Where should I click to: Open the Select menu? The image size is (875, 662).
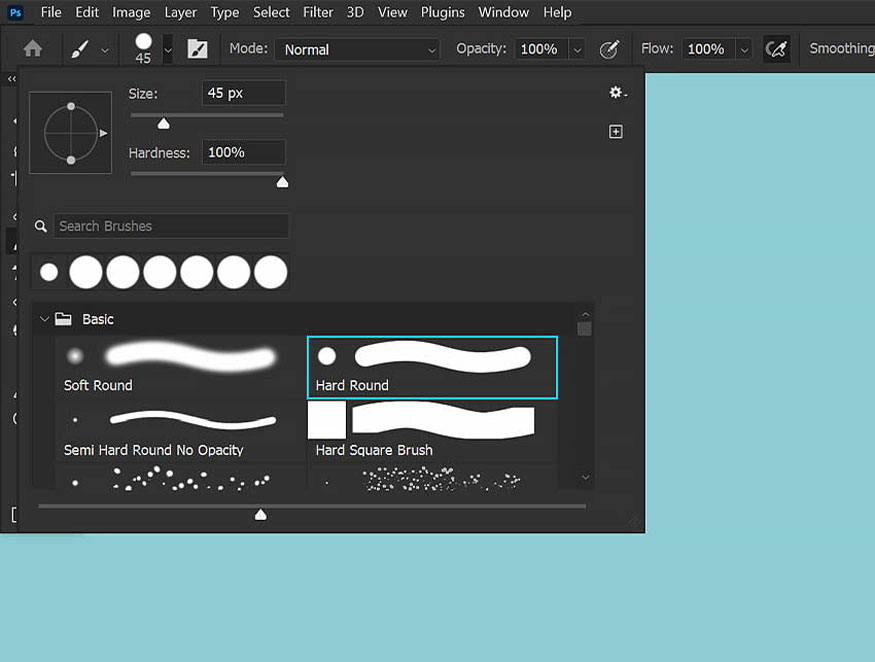tap(271, 12)
